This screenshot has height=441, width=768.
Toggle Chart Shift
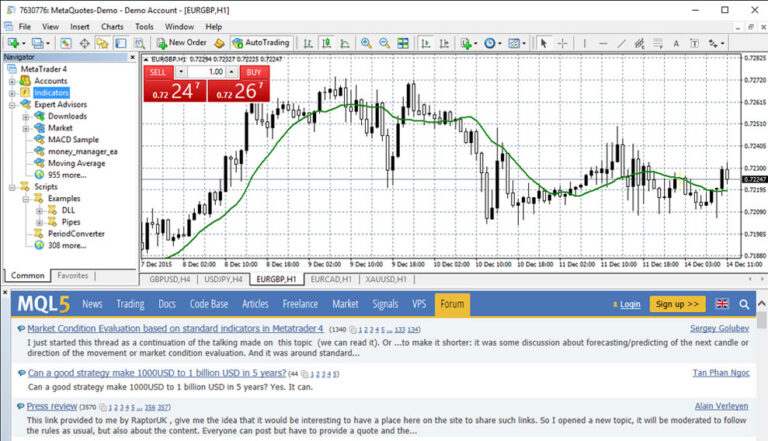pyautogui.click(x=444, y=43)
